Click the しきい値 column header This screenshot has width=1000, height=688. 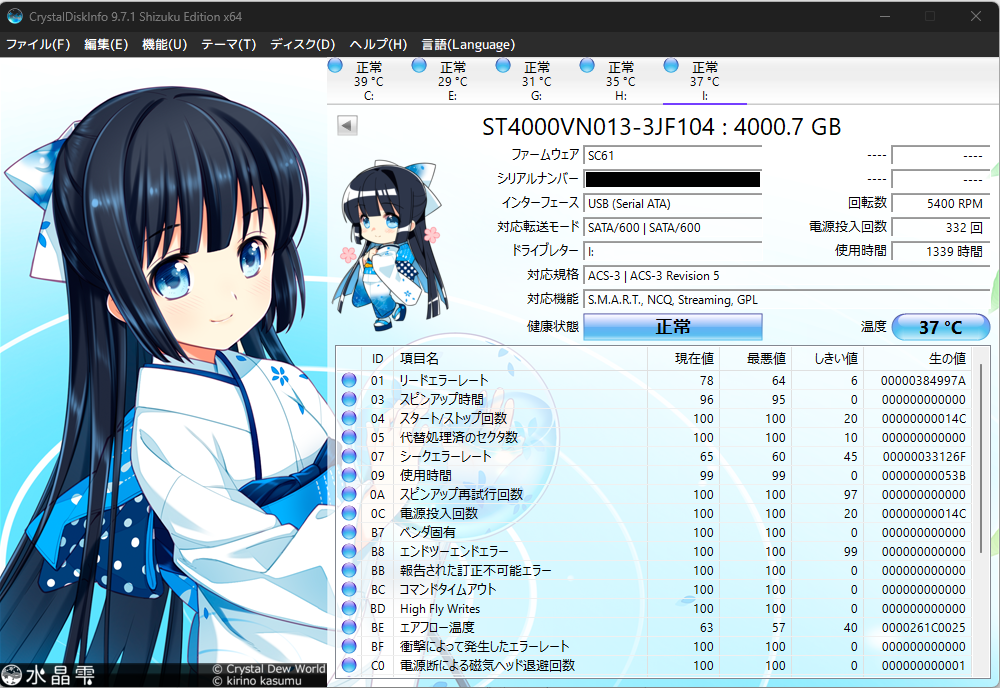point(828,358)
